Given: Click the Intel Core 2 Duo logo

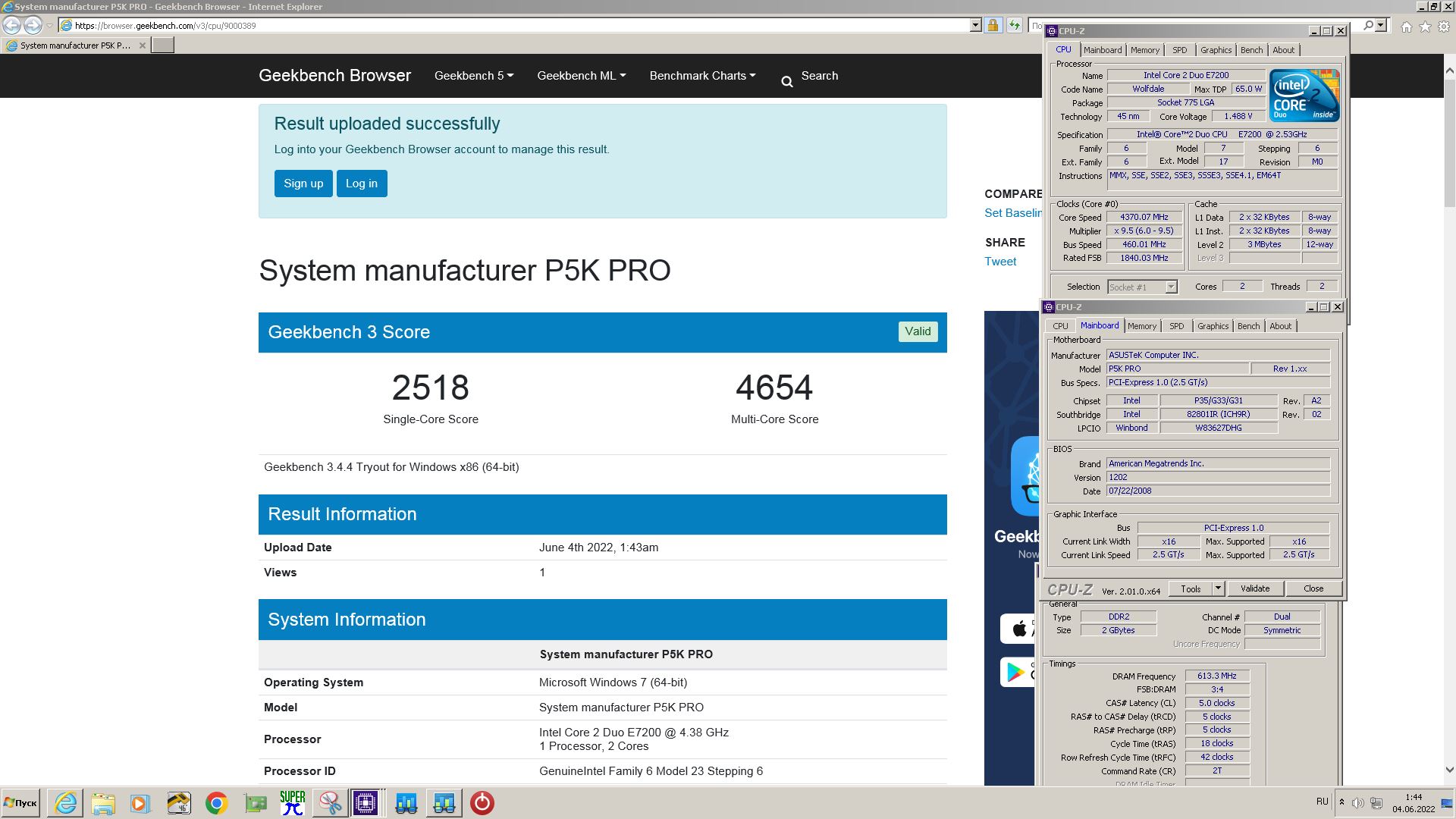Looking at the screenshot, I should click(1304, 96).
